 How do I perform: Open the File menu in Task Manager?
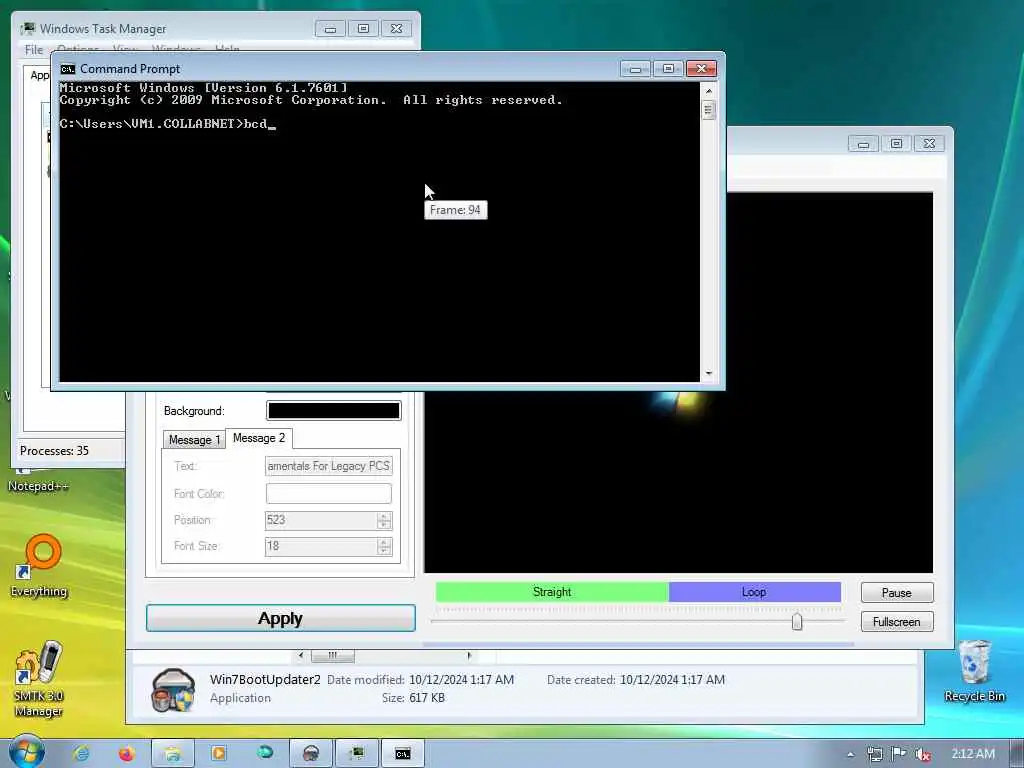pyautogui.click(x=33, y=50)
